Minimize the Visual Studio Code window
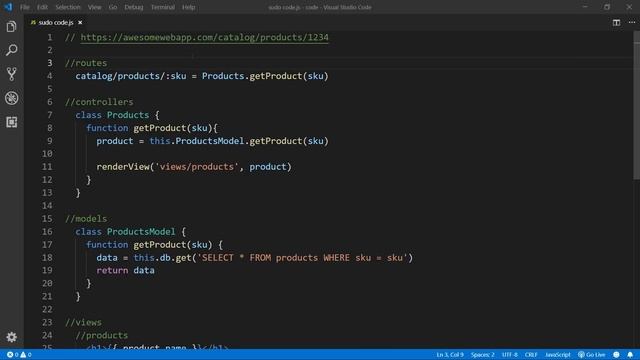The height and width of the screenshot is (360, 640). point(585,7)
